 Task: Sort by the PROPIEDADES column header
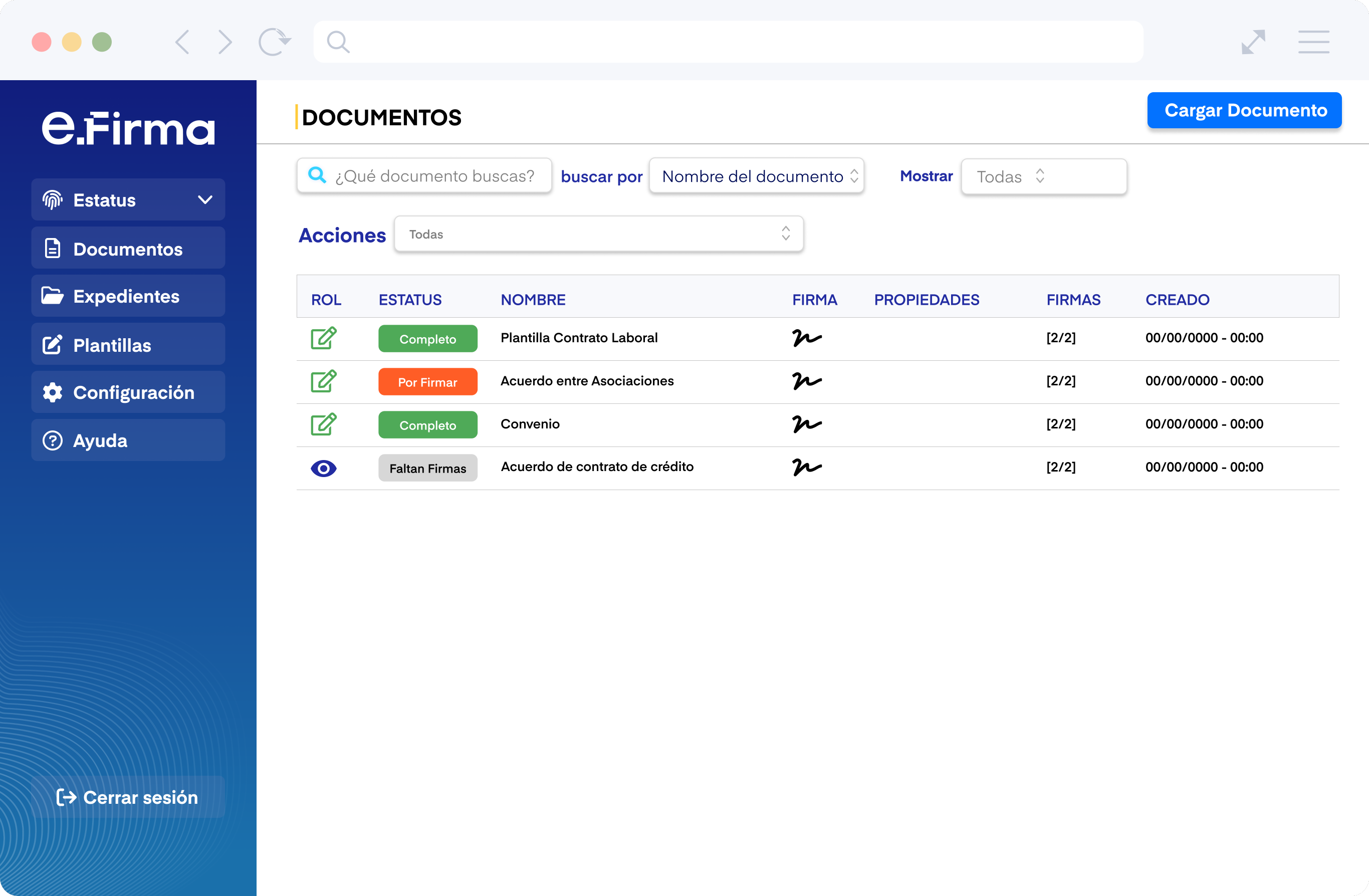click(927, 300)
